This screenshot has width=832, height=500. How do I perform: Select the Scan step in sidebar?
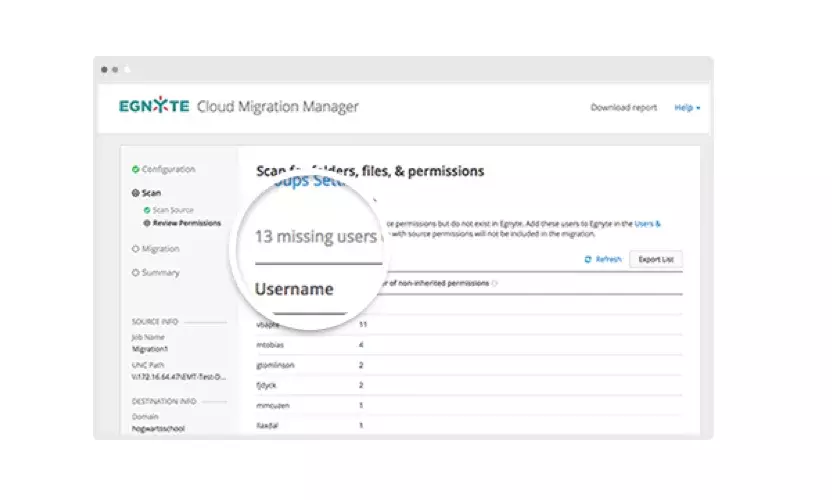146,193
